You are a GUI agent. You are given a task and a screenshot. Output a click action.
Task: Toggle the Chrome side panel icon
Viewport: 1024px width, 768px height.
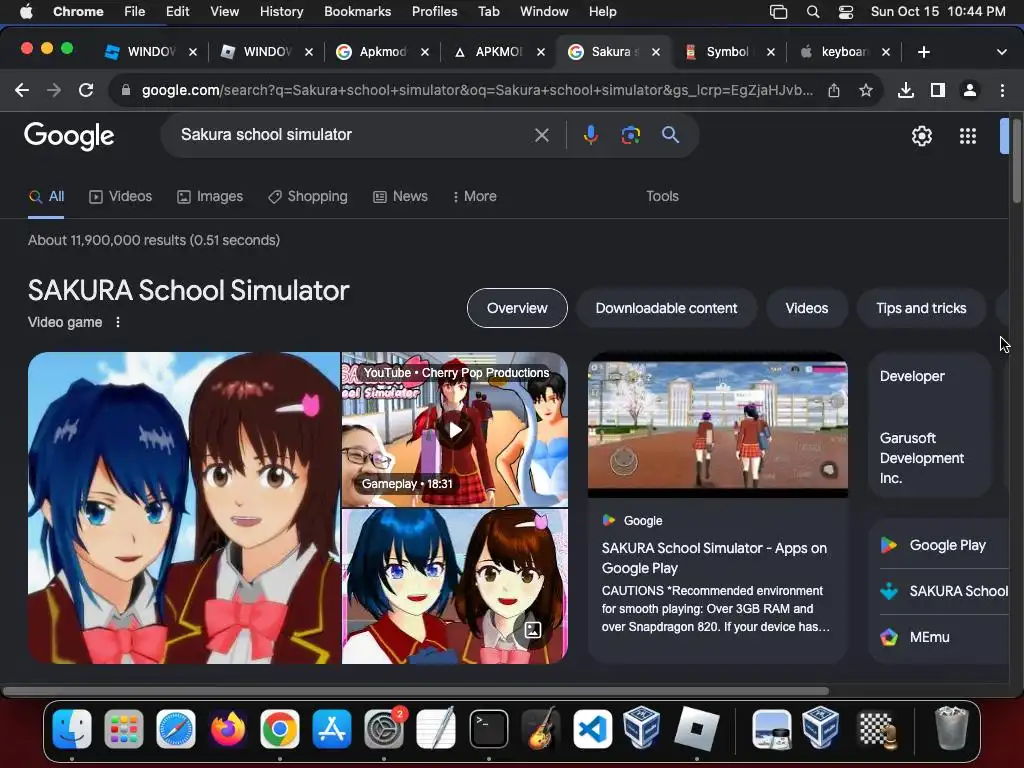pos(938,90)
